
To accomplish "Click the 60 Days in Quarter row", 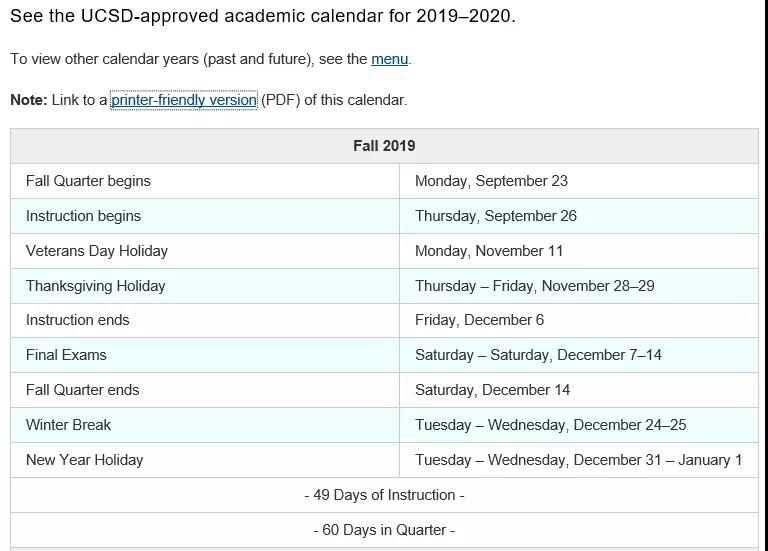I will point(384,530).
